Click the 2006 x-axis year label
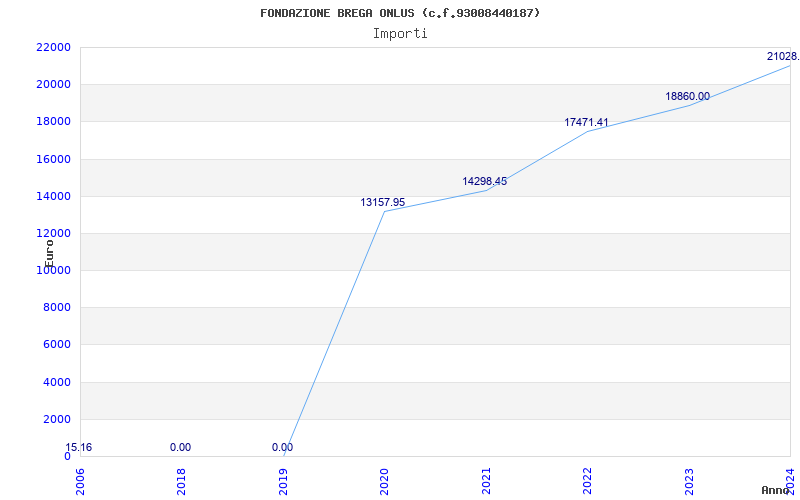The image size is (800, 500). (80, 482)
